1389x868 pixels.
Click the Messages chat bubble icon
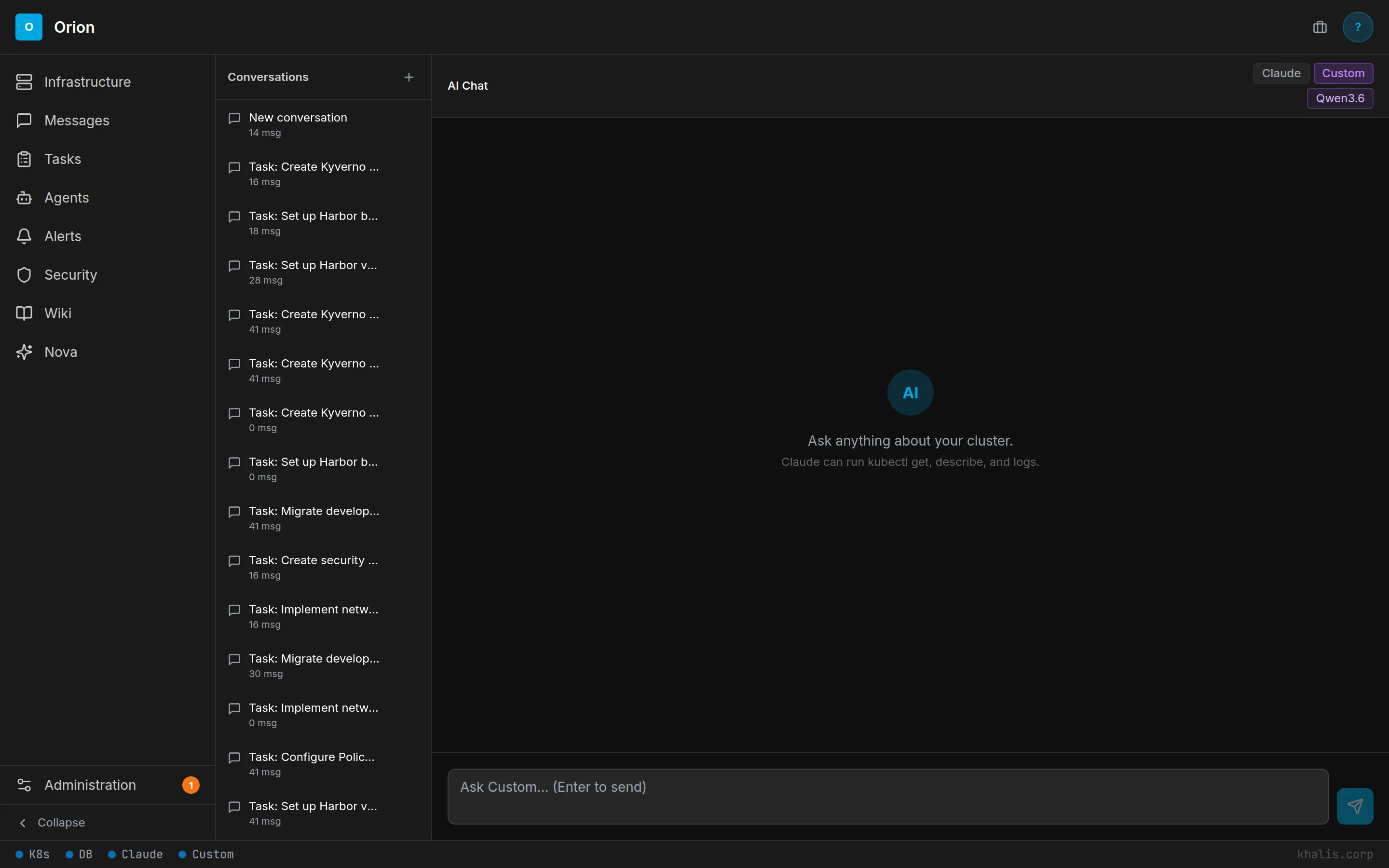click(x=24, y=121)
